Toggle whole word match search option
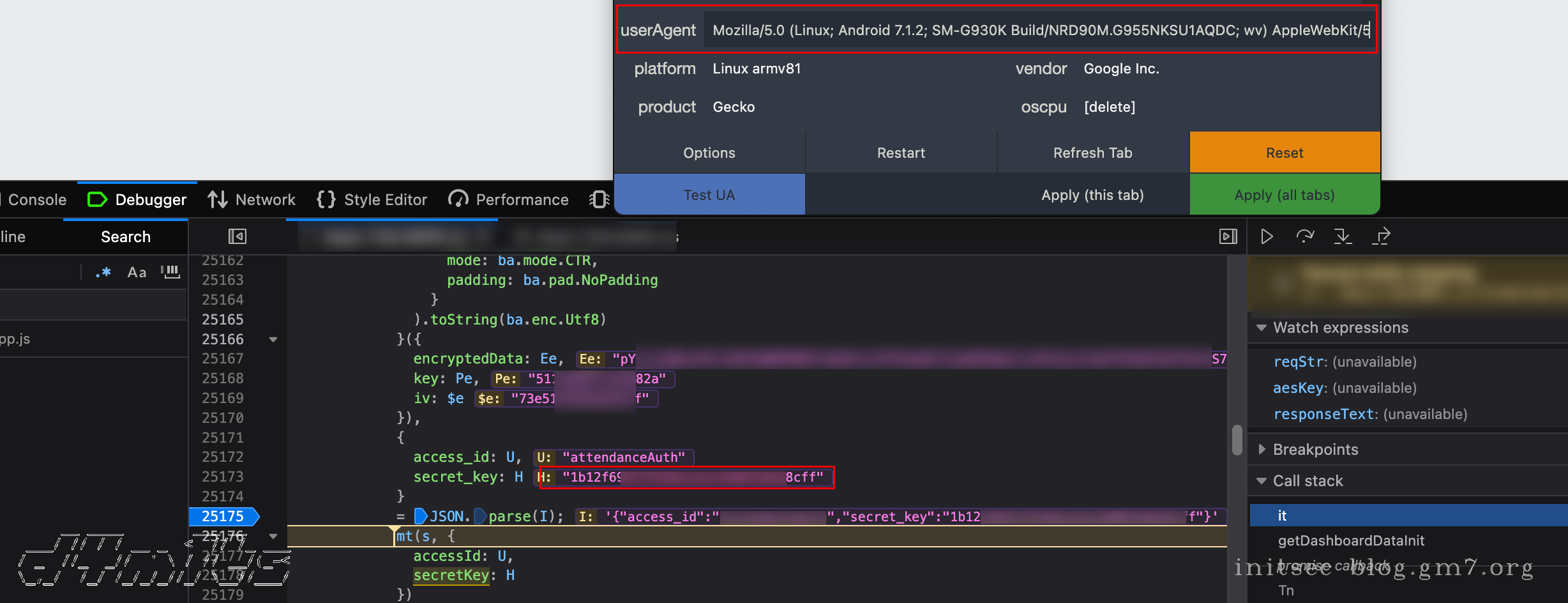 (x=170, y=273)
